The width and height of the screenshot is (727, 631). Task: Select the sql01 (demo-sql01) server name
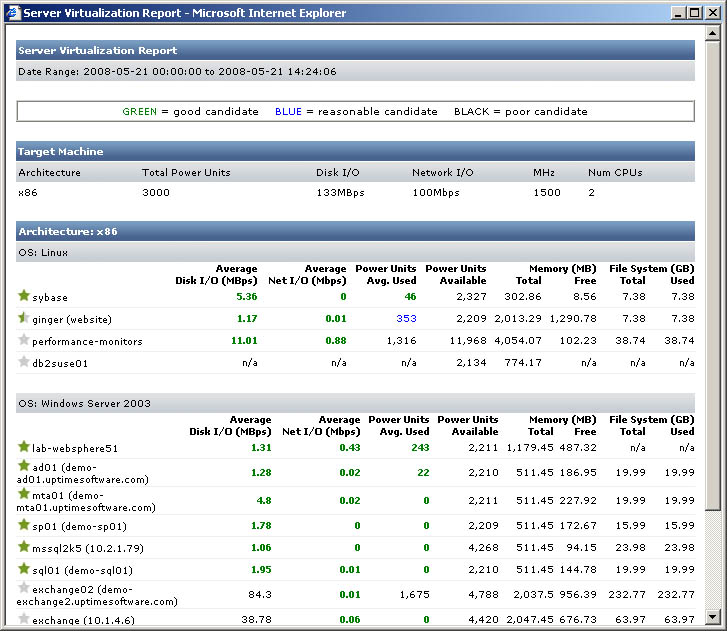coord(82,570)
